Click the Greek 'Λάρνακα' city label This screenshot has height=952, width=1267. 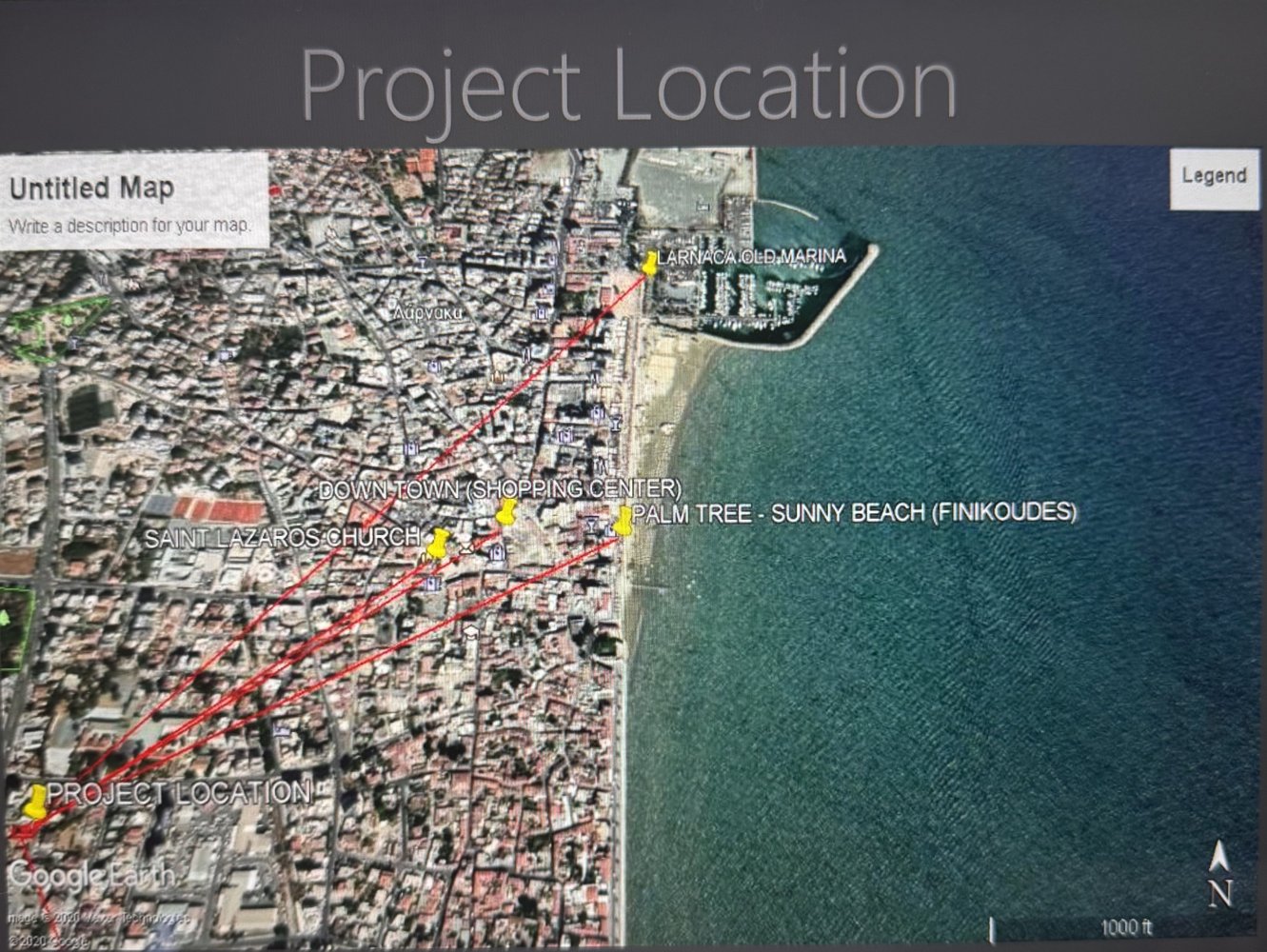click(x=429, y=311)
